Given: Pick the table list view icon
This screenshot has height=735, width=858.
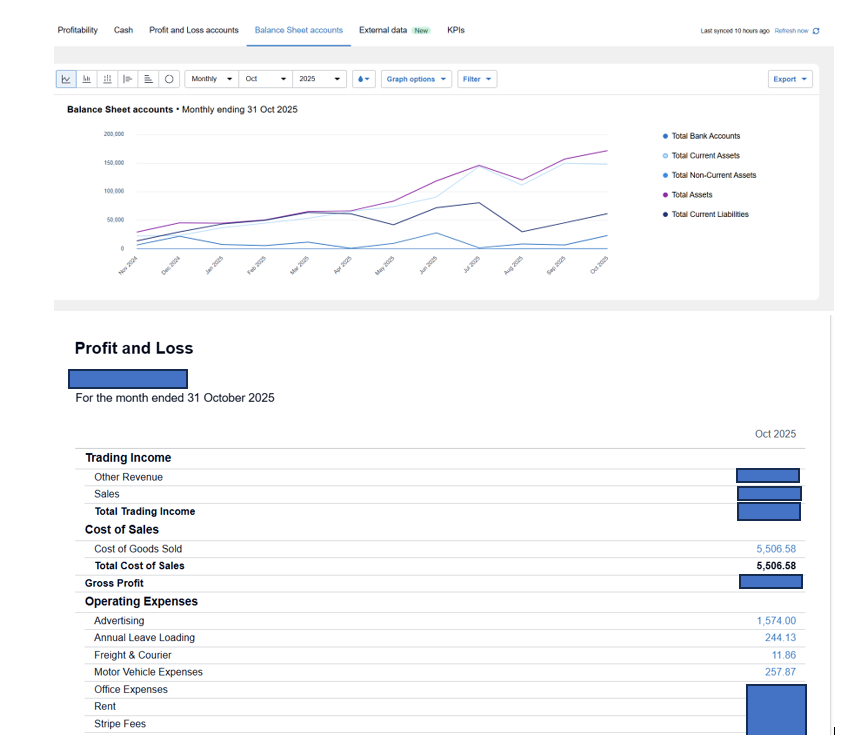Looking at the screenshot, I should pyautogui.click(x=148, y=79).
